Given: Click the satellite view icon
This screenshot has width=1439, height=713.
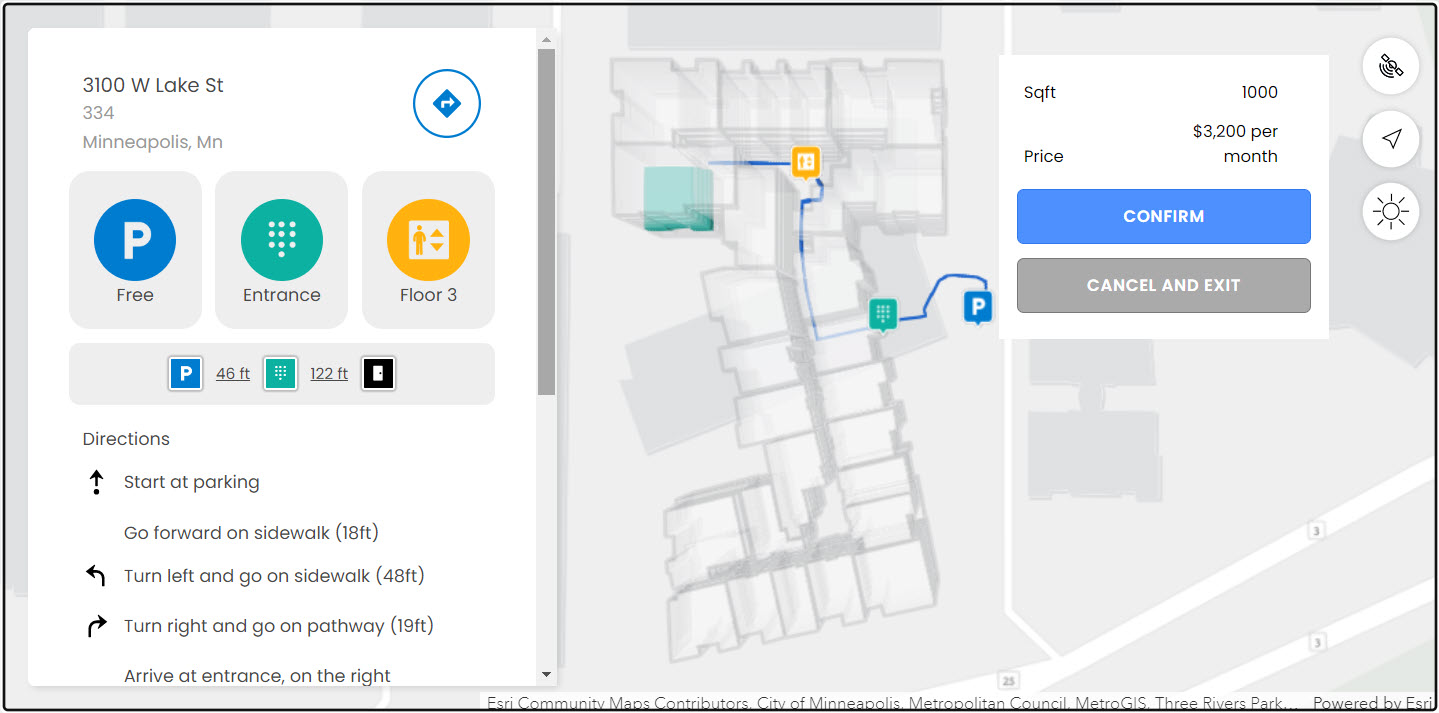Looking at the screenshot, I should coord(1390,66).
